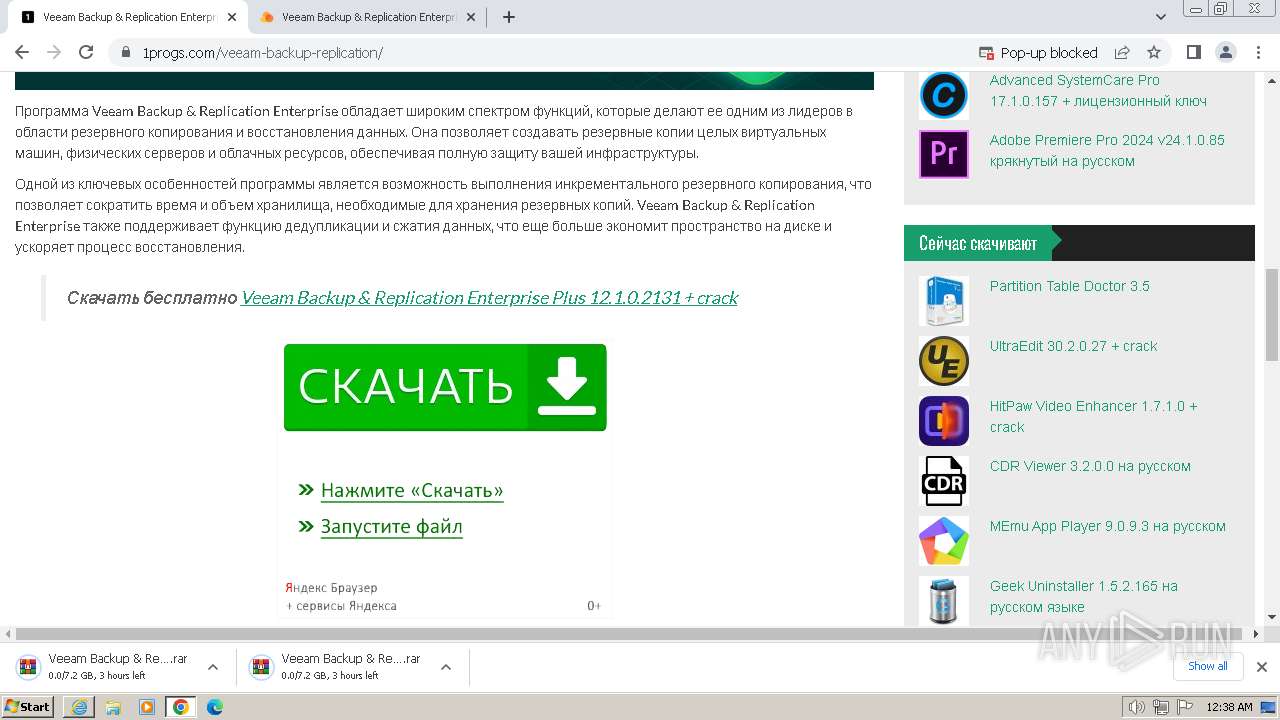Click the Нажмите «Скачать» link
The height and width of the screenshot is (720, 1280).
412,491
